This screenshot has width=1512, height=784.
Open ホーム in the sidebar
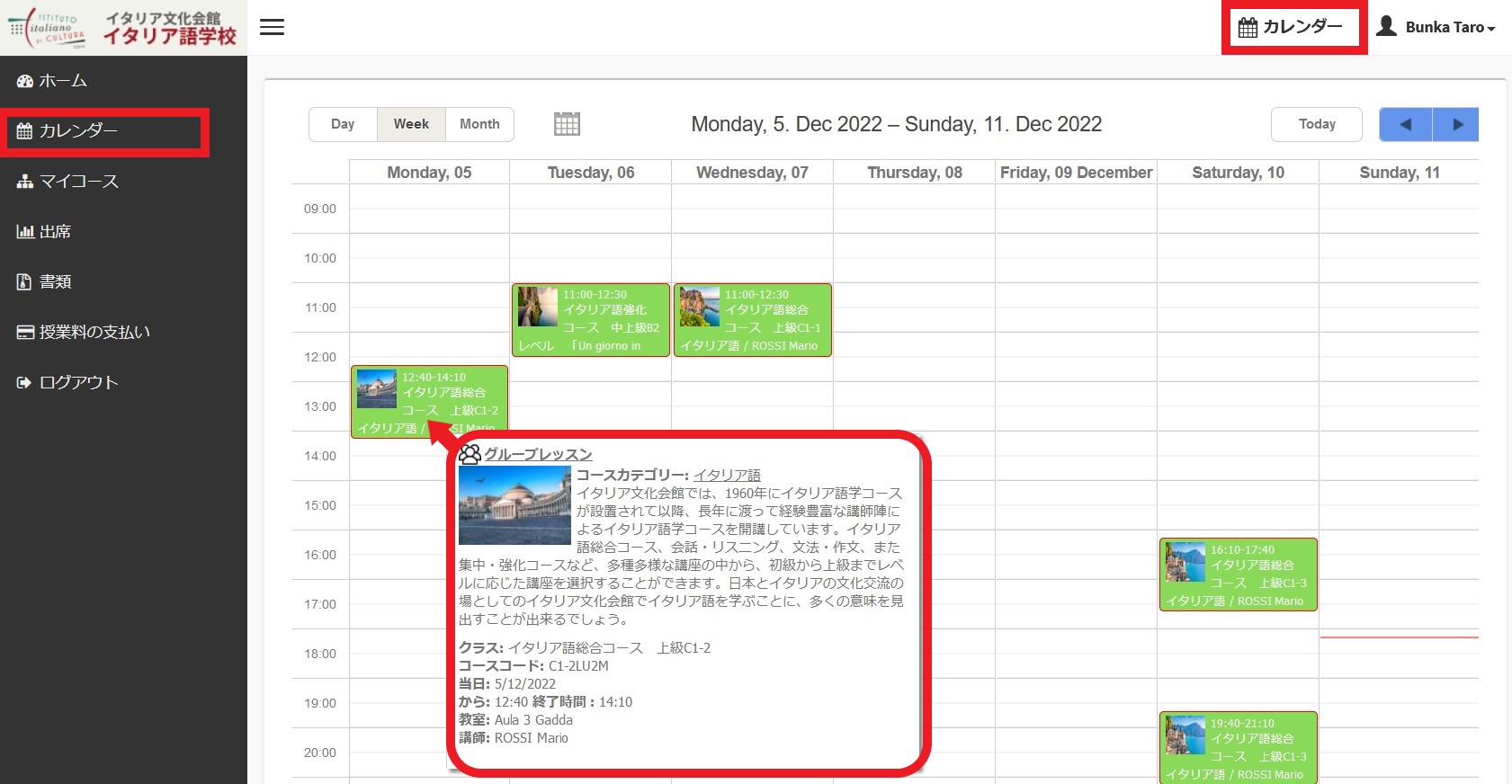pyautogui.click(x=63, y=81)
